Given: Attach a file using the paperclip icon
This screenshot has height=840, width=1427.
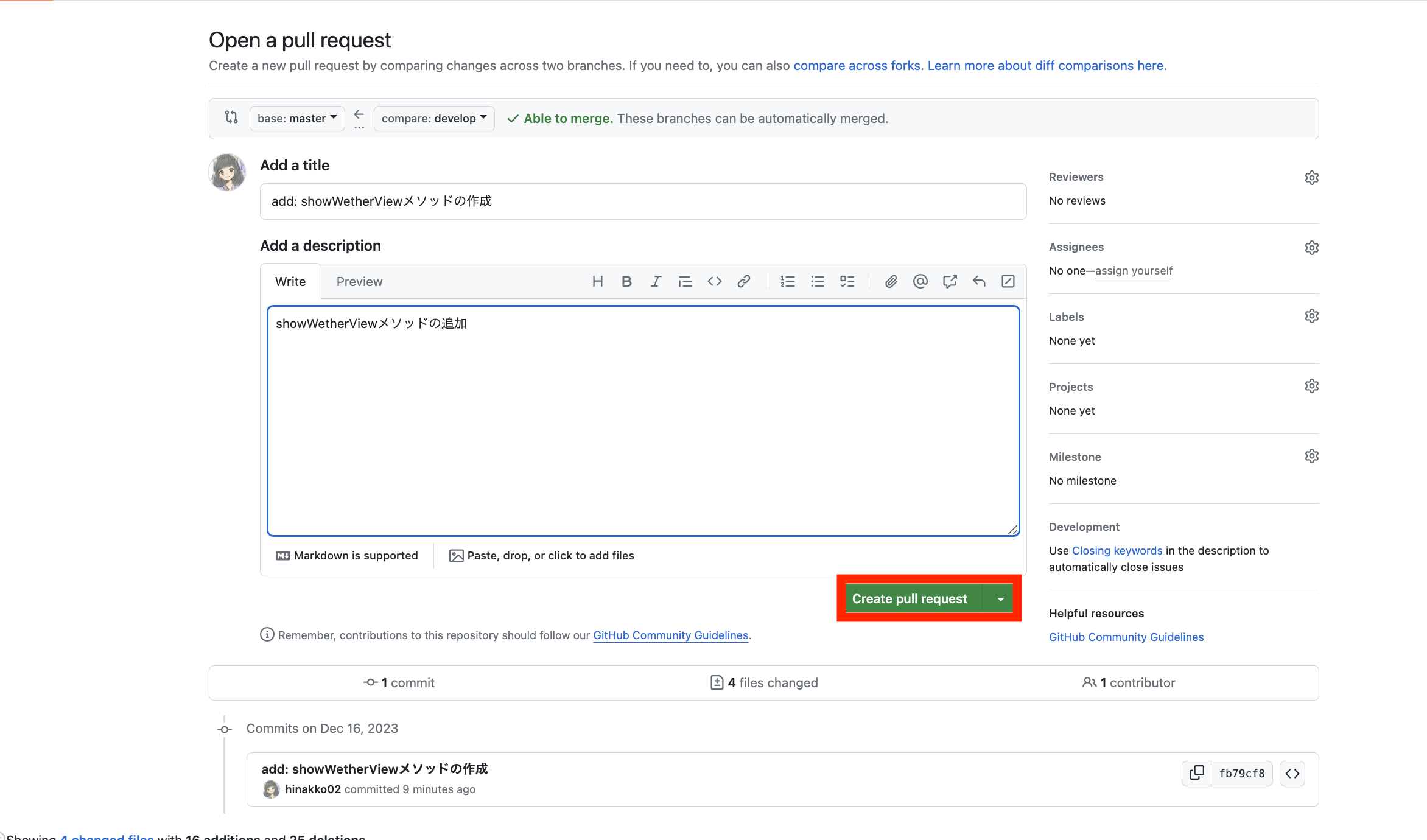Looking at the screenshot, I should pyautogui.click(x=891, y=281).
